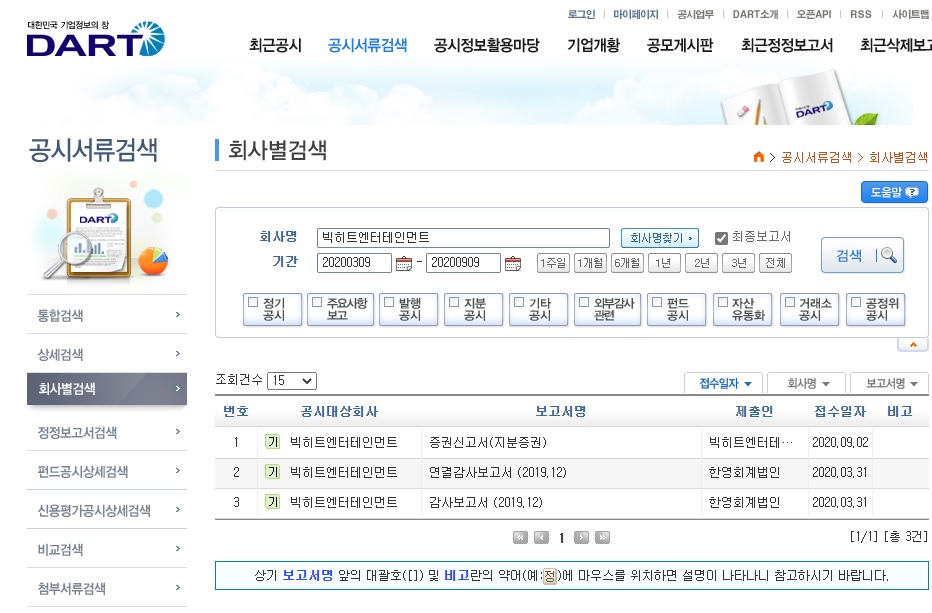Click 기 badge in row 3 감사보고서
The image size is (932, 613).
(272, 502)
